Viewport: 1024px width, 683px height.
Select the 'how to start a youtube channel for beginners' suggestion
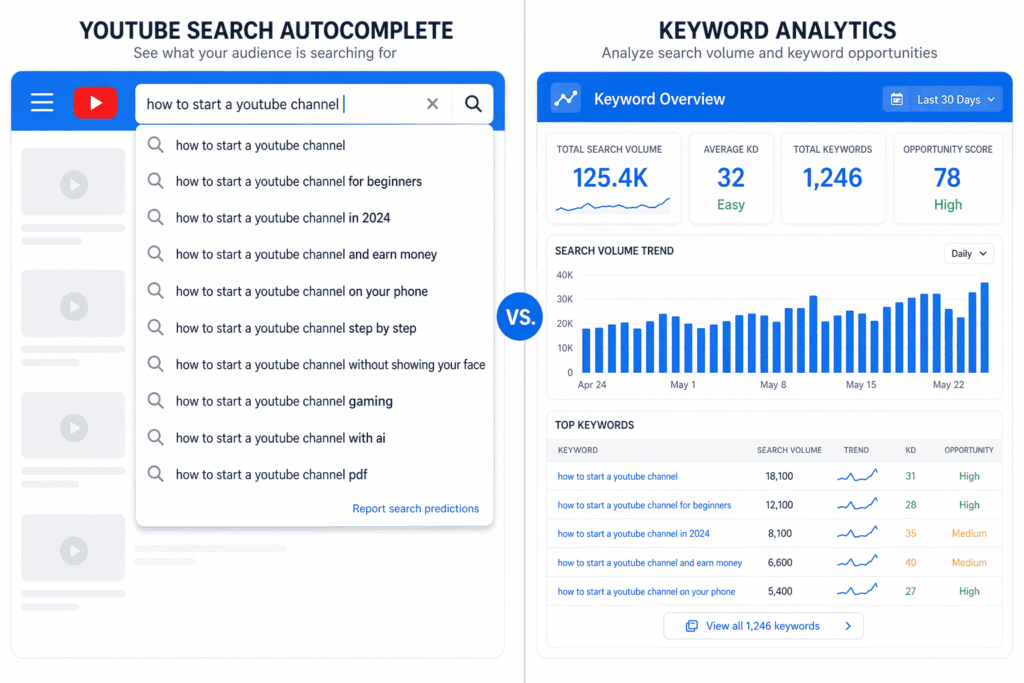(x=298, y=181)
